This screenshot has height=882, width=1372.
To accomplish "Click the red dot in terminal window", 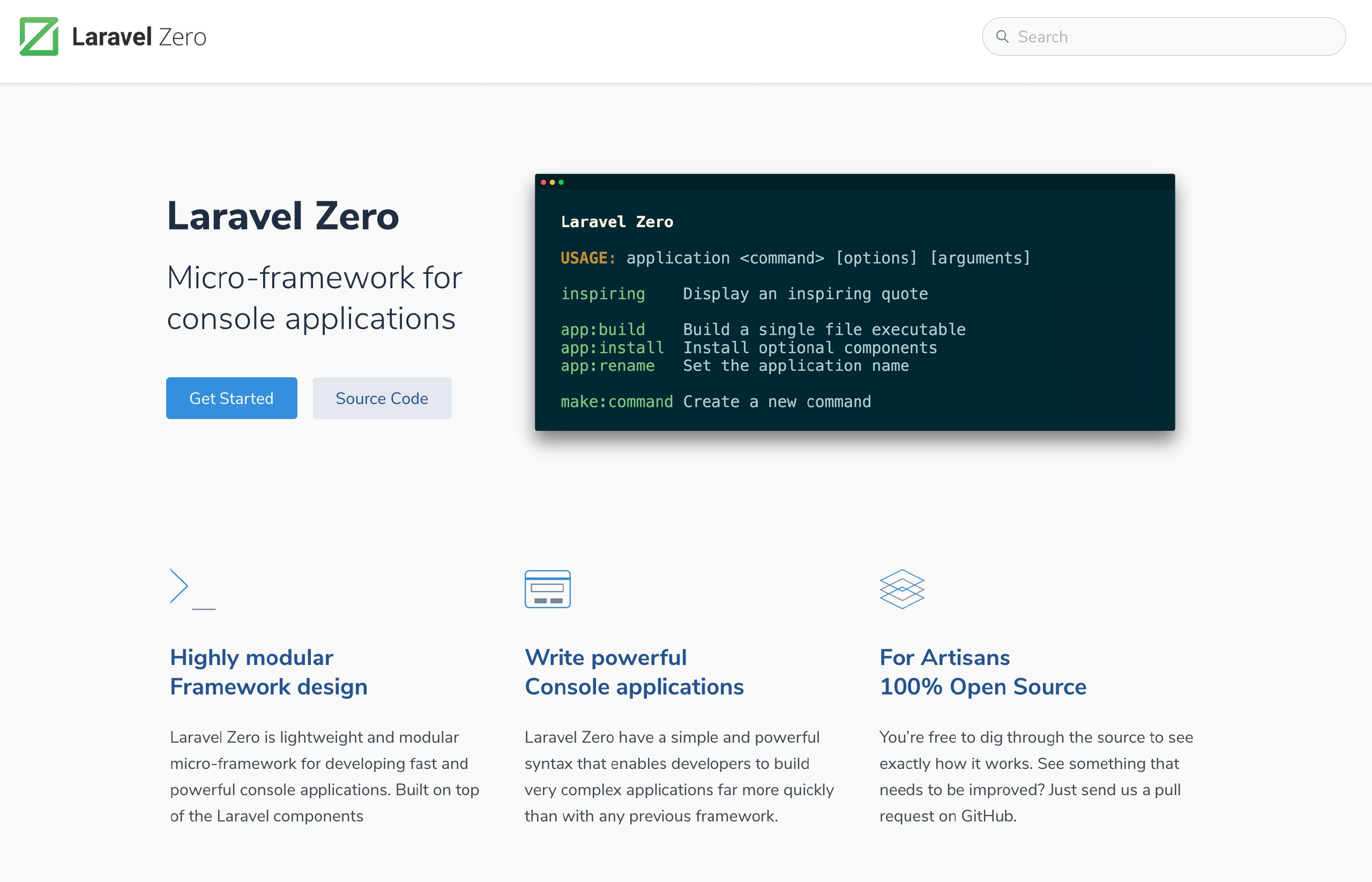I will (x=543, y=182).
